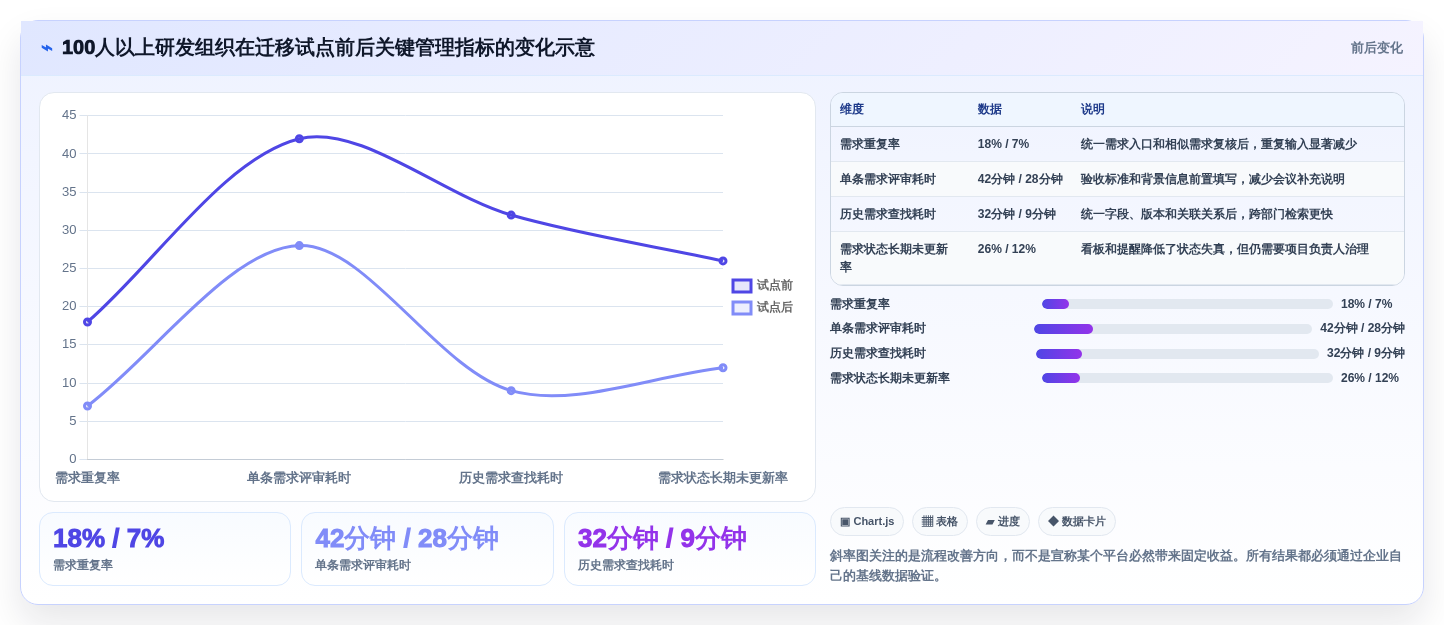Click table value 32分钟 / 9分钟
The height and width of the screenshot is (625, 1444).
[x=1017, y=214]
